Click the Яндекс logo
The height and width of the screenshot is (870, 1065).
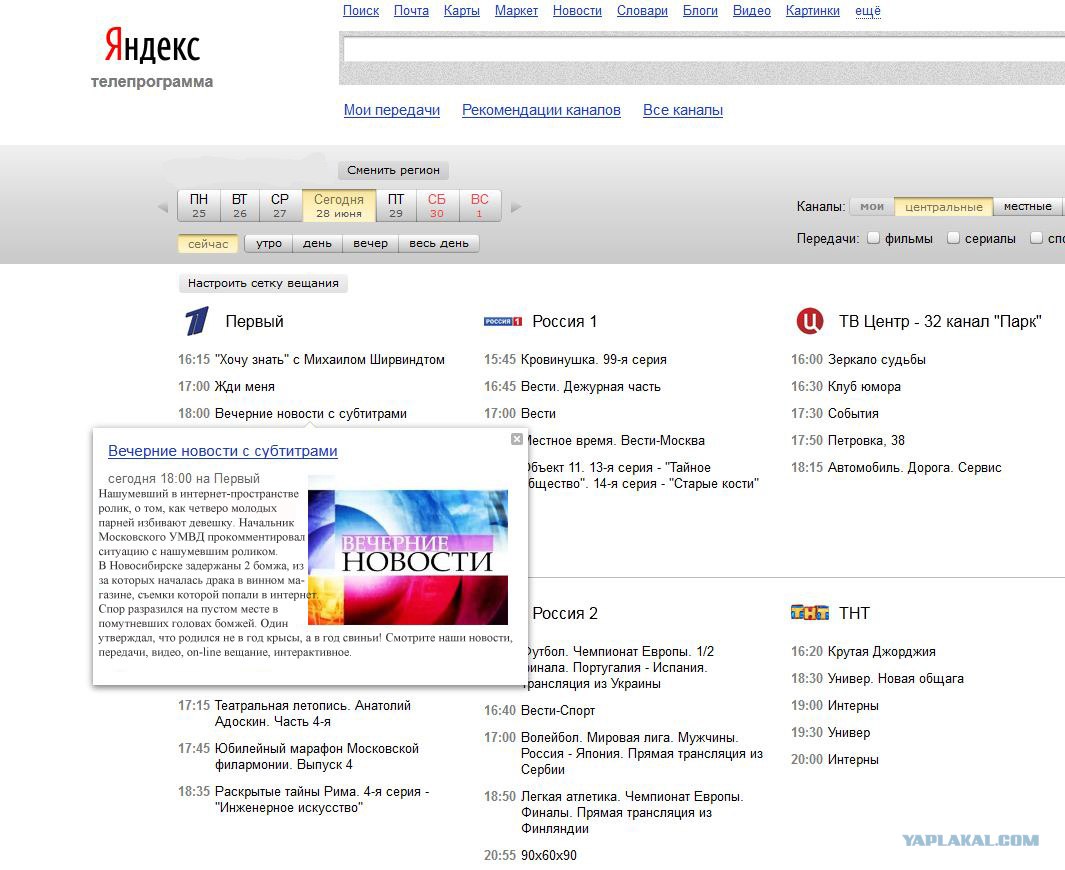pyautogui.click(x=152, y=46)
